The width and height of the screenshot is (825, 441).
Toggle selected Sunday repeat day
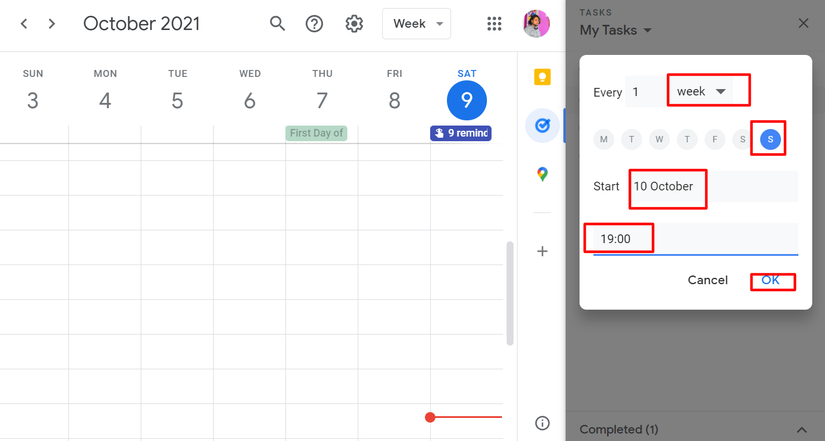click(x=770, y=139)
